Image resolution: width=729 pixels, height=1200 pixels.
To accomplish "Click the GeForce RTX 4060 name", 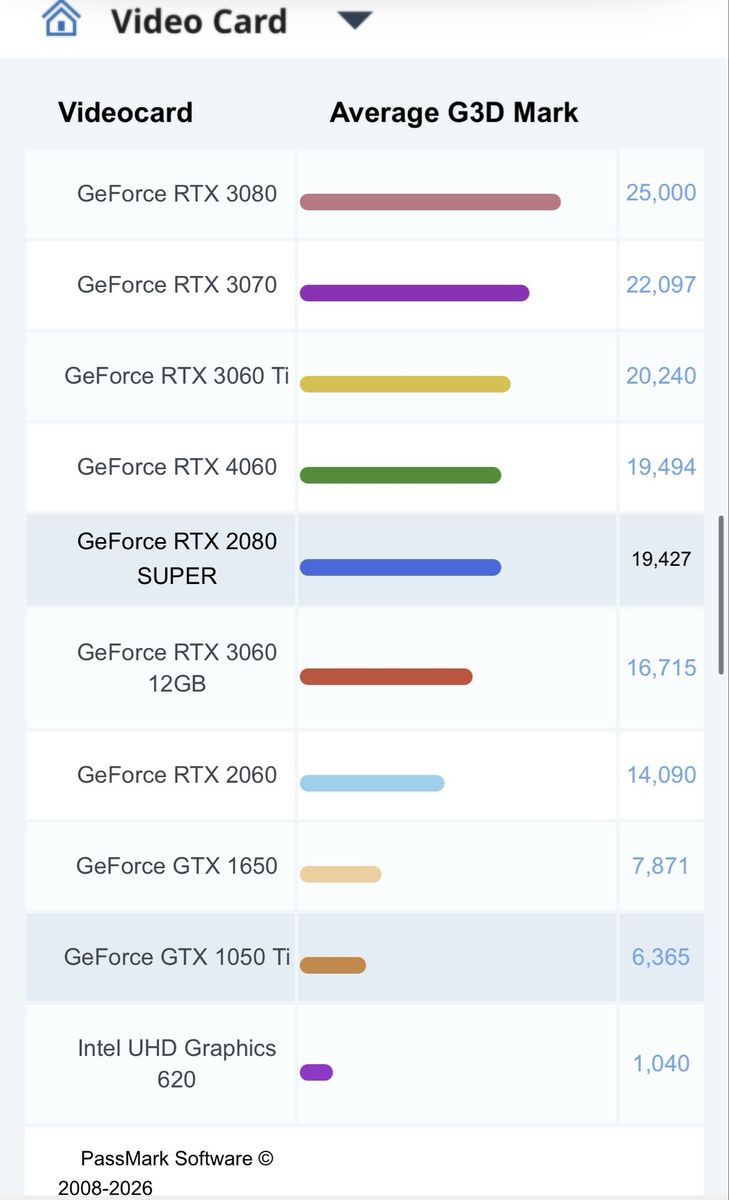I will point(177,467).
